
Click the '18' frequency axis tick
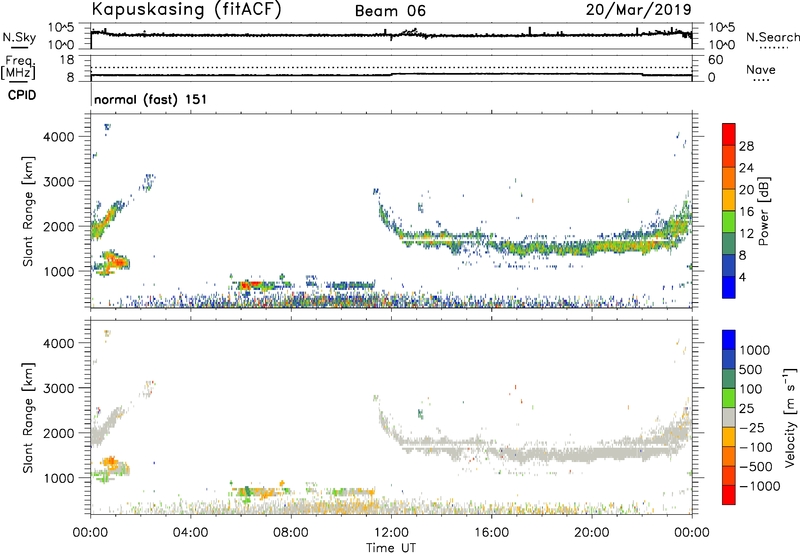coord(66,60)
